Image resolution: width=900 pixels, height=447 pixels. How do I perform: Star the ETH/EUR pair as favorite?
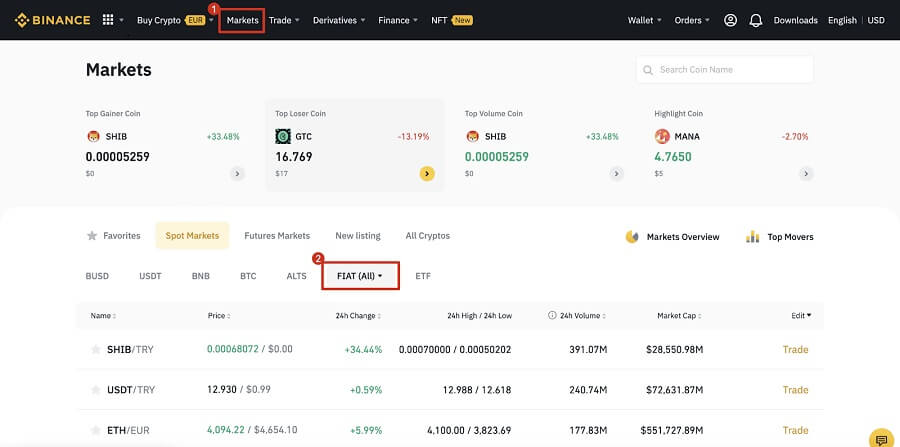96,430
